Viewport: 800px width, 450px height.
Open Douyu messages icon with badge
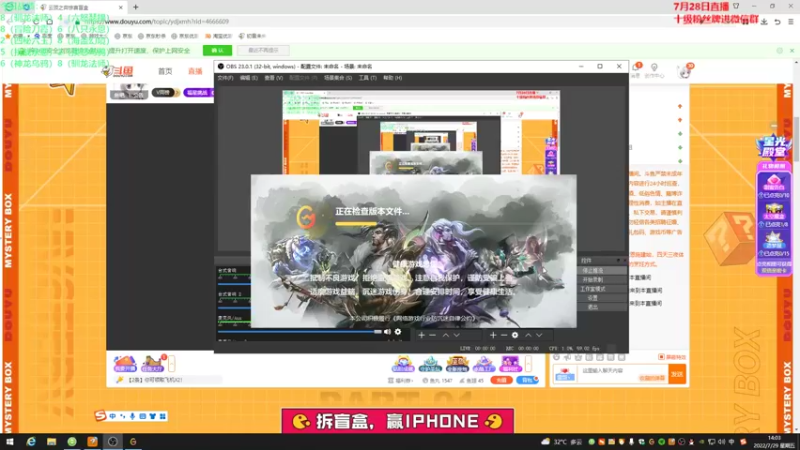click(x=636, y=68)
